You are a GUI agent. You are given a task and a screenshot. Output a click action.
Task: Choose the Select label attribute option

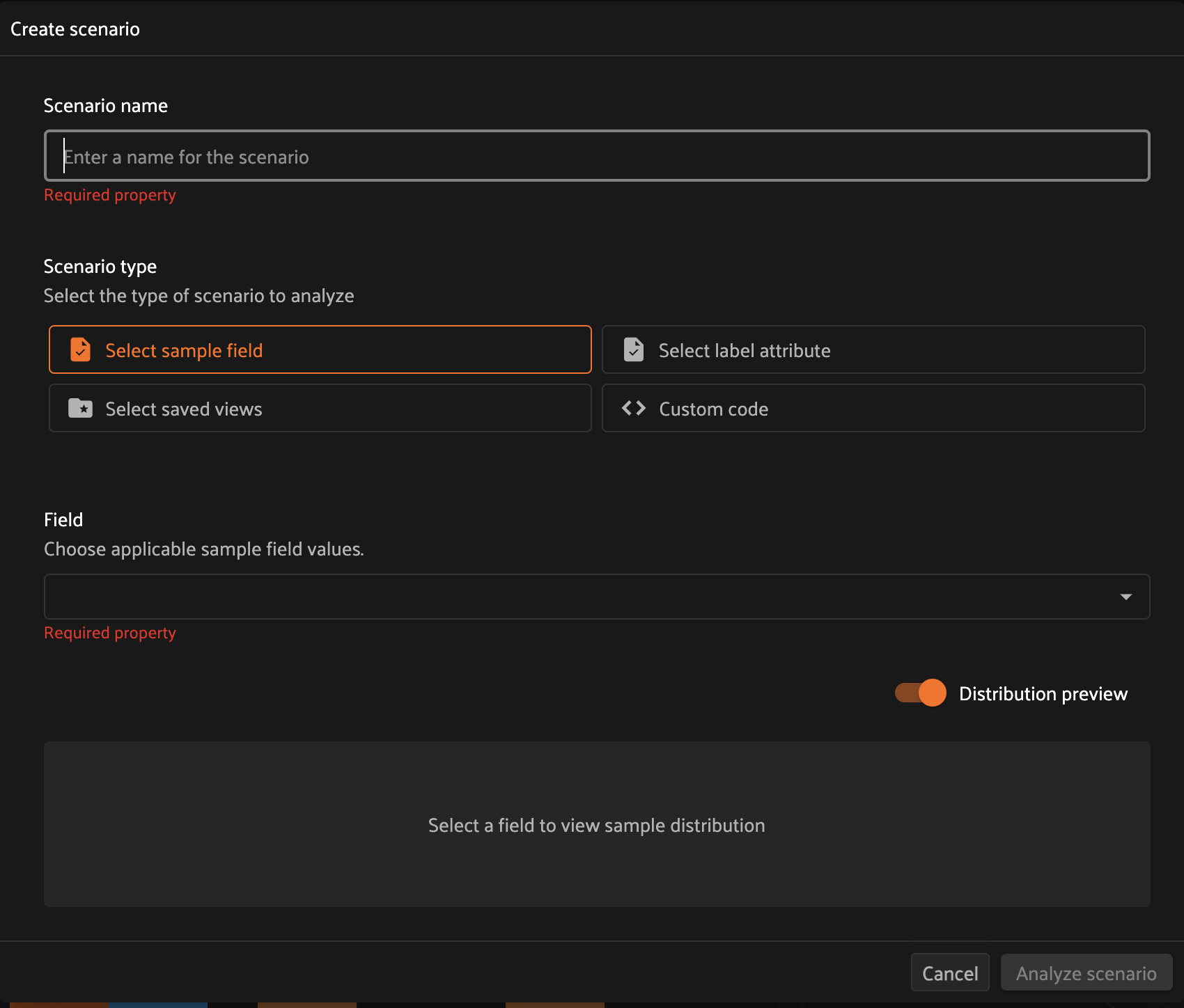coord(873,349)
